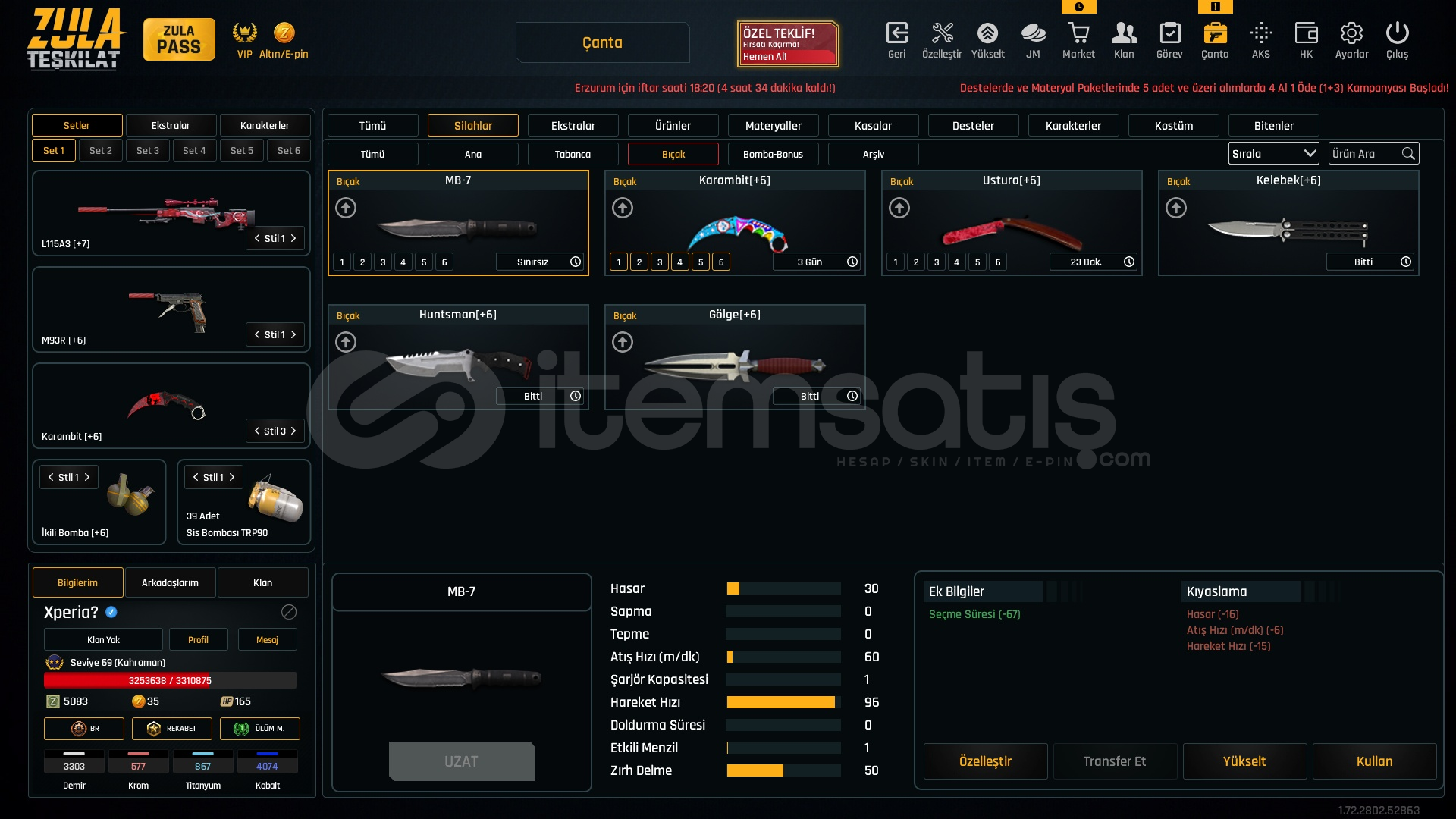1456x819 pixels.
Task: Next style arrow for Sis Bombası TRP90
Action: 232,477
